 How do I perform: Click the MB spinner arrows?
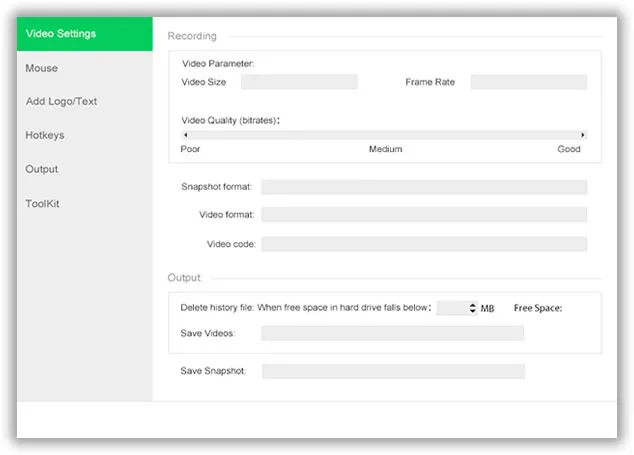click(x=473, y=308)
